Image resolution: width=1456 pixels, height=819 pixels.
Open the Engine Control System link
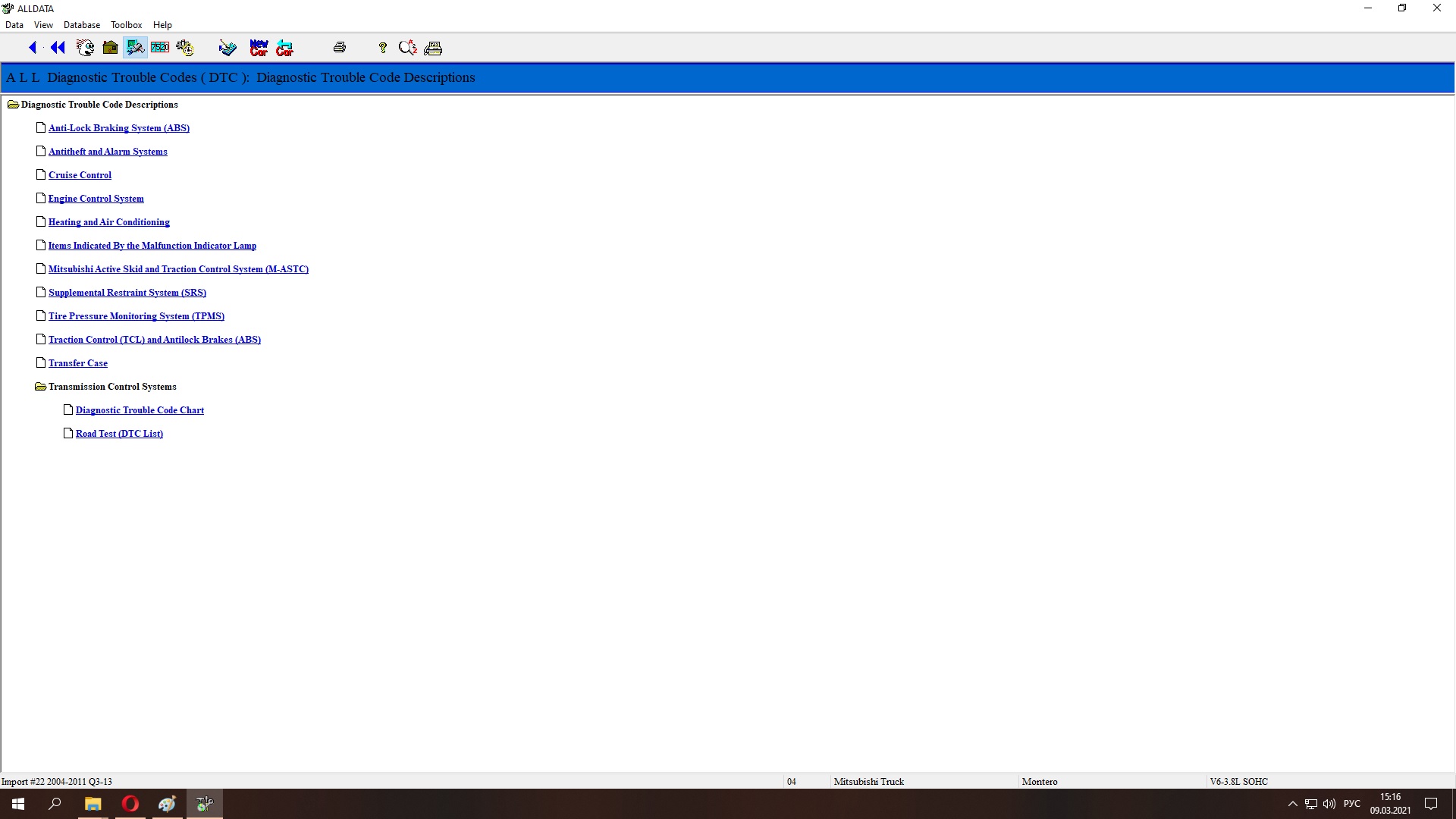pyautogui.click(x=96, y=199)
